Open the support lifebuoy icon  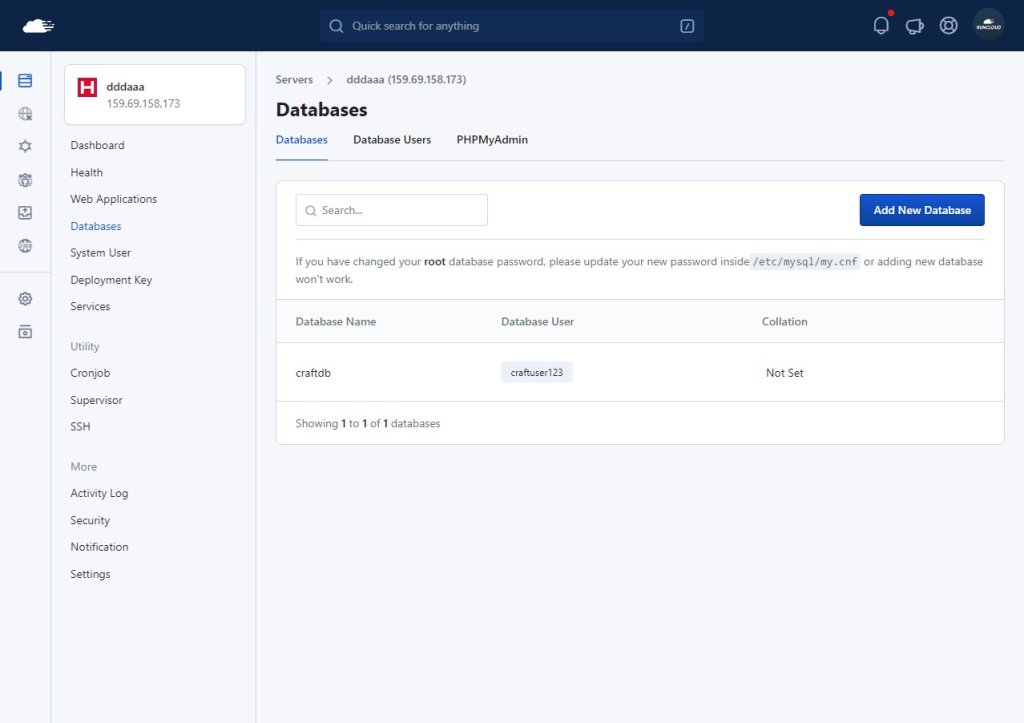(948, 25)
